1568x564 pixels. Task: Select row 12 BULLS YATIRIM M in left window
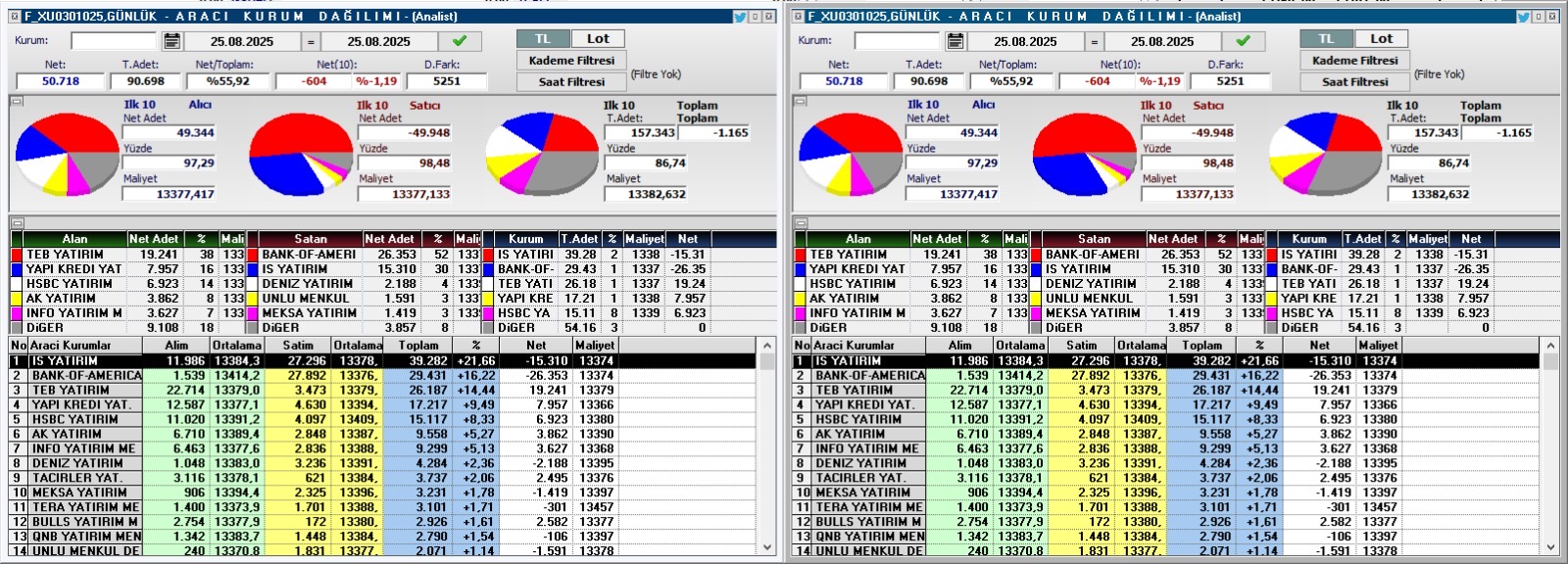click(383, 523)
